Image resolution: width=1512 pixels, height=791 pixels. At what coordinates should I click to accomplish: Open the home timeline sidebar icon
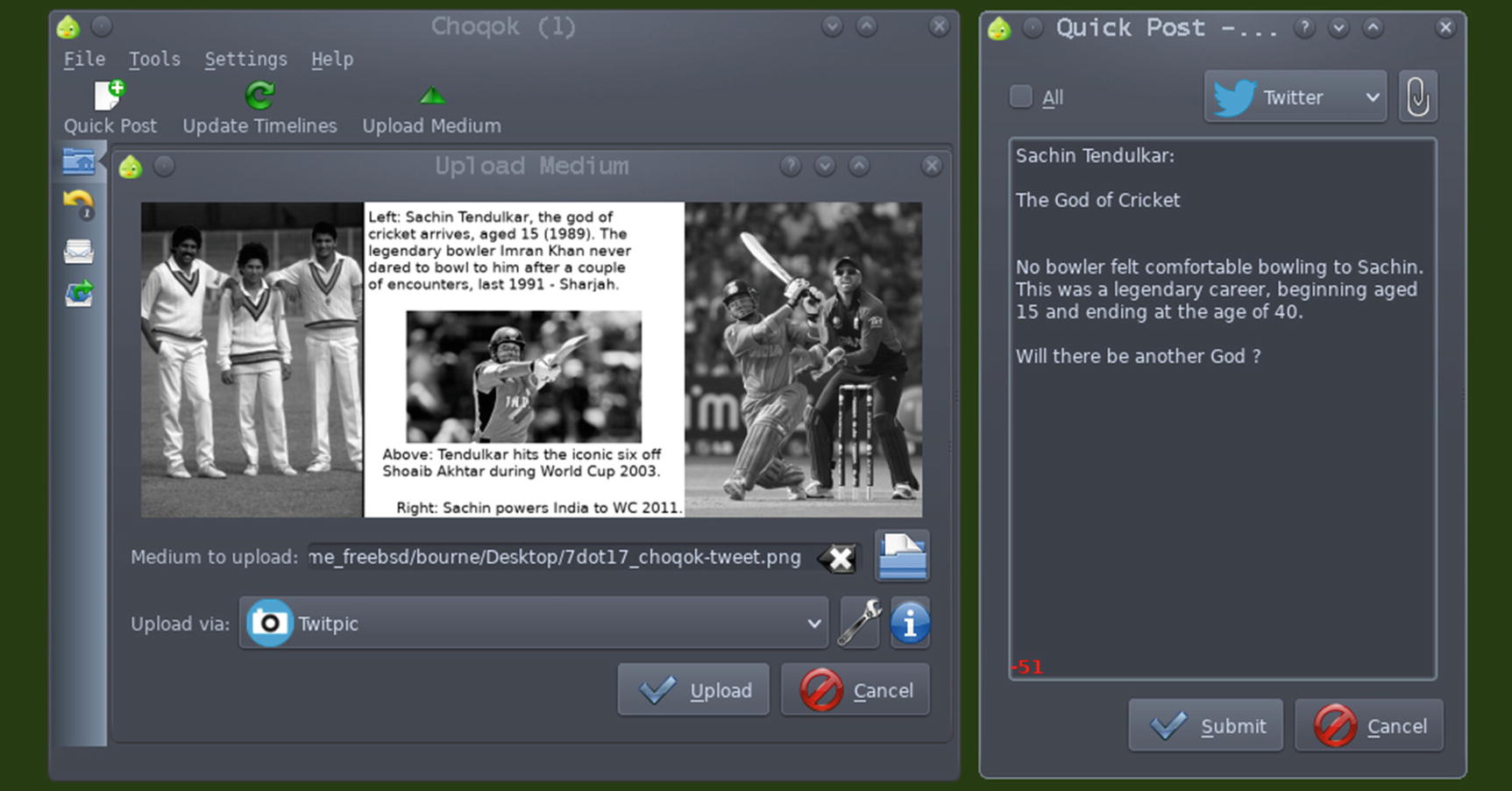(x=79, y=162)
